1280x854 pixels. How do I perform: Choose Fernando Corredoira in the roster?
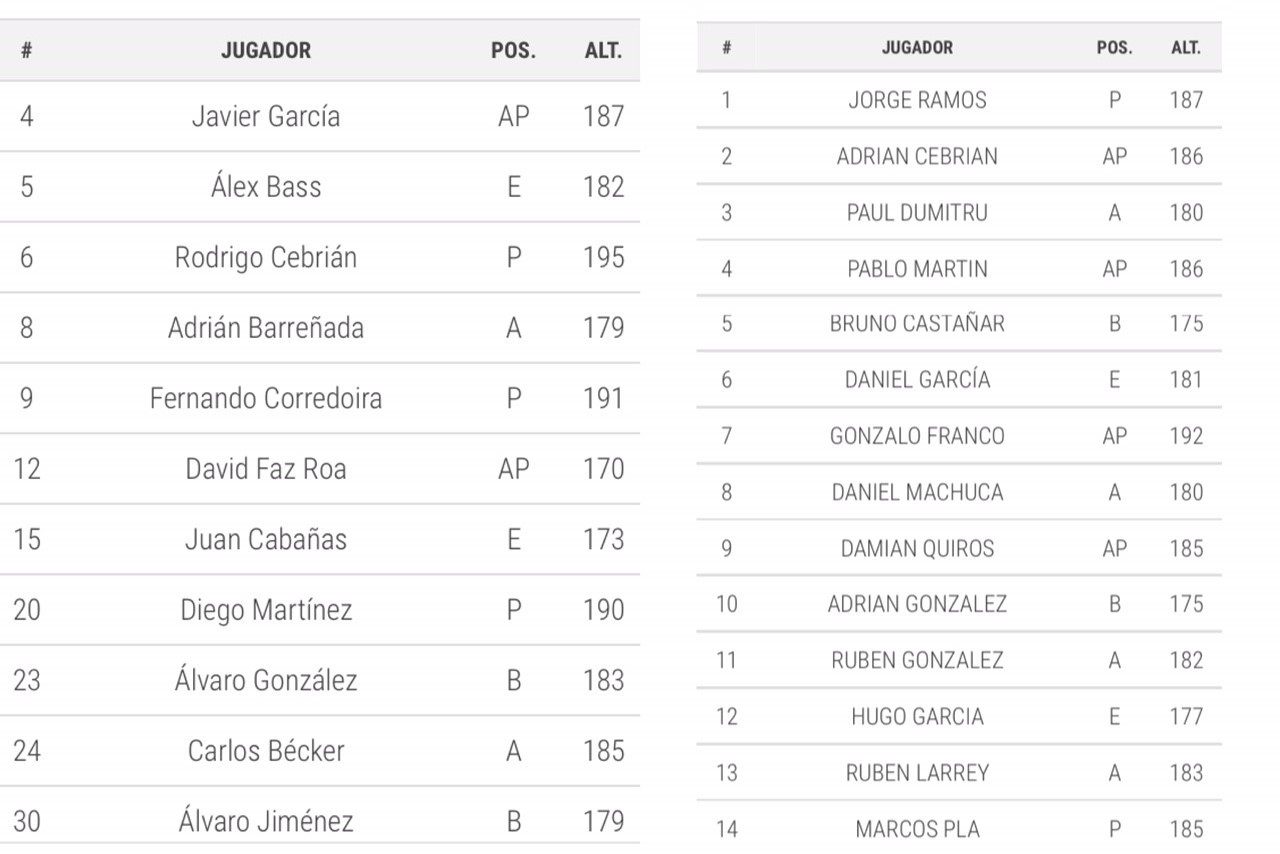266,398
